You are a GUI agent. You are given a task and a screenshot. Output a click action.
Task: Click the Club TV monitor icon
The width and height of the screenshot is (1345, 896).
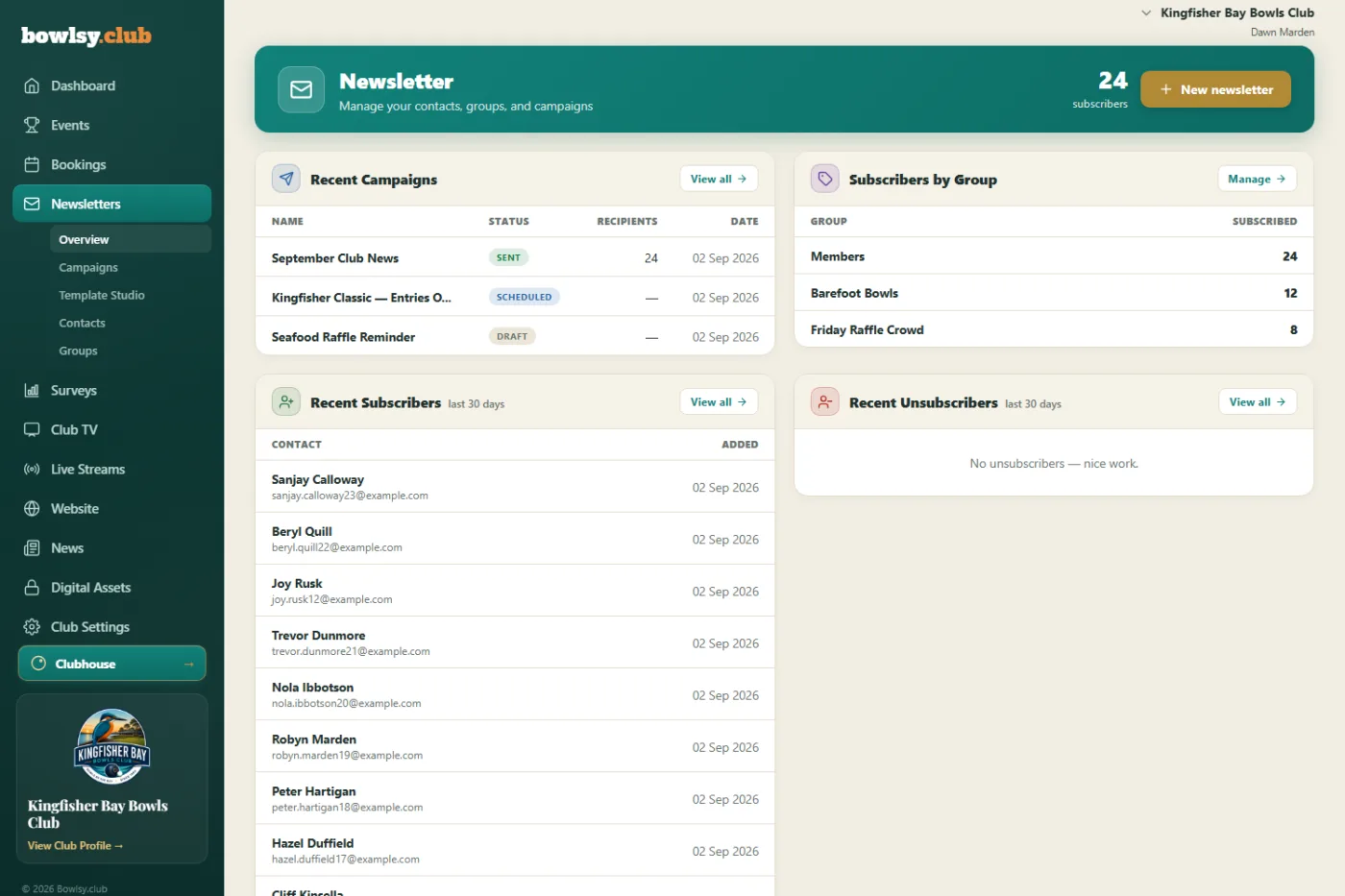(x=32, y=429)
